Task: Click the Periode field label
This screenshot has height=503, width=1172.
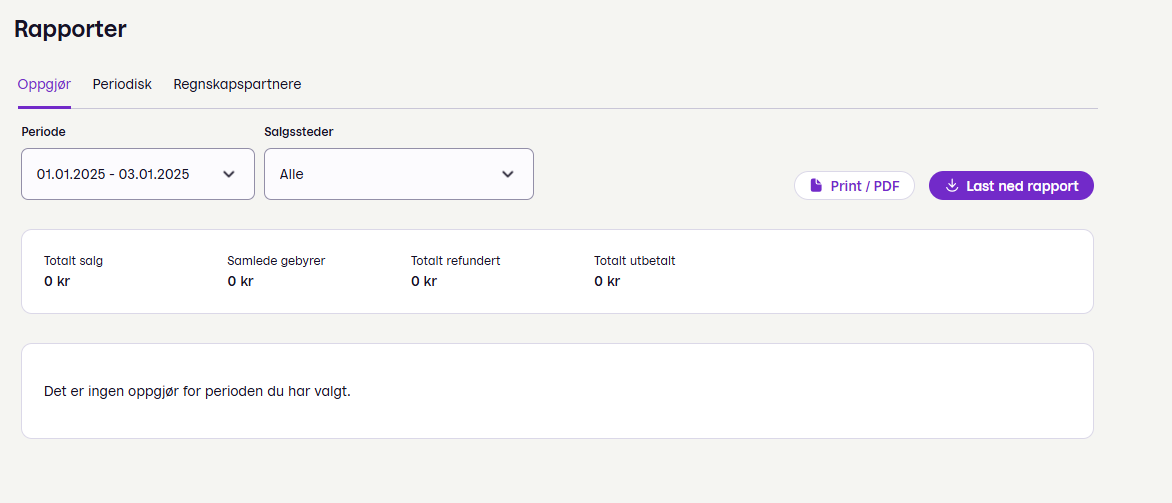Action: pyautogui.click(x=43, y=132)
